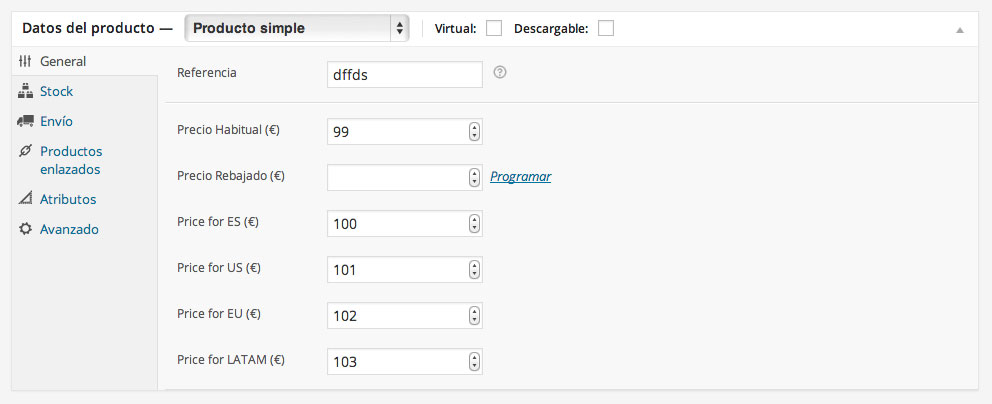Click the Price for US stepper
The width and height of the screenshot is (992, 404).
pyautogui.click(x=474, y=270)
